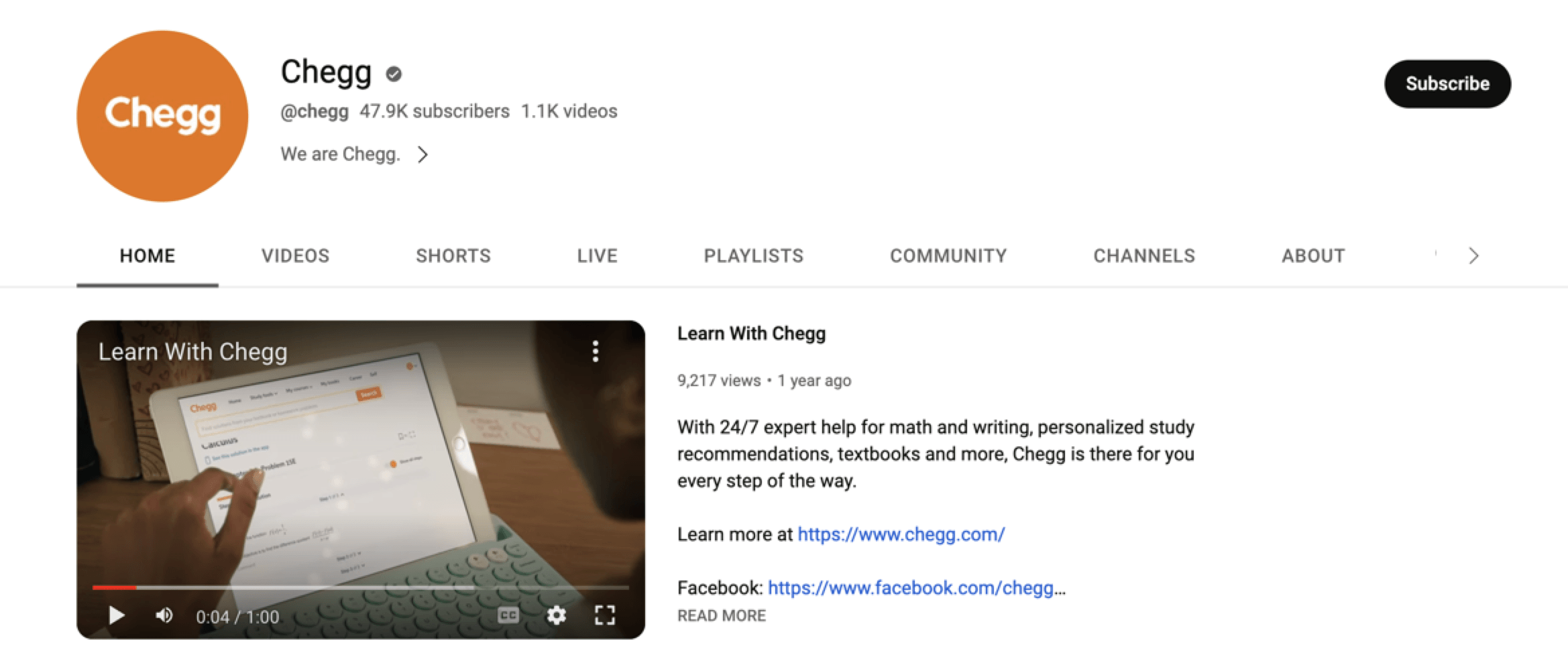Image resolution: width=1568 pixels, height=669 pixels.
Task: Open the COMMUNITY tab
Action: tap(948, 255)
